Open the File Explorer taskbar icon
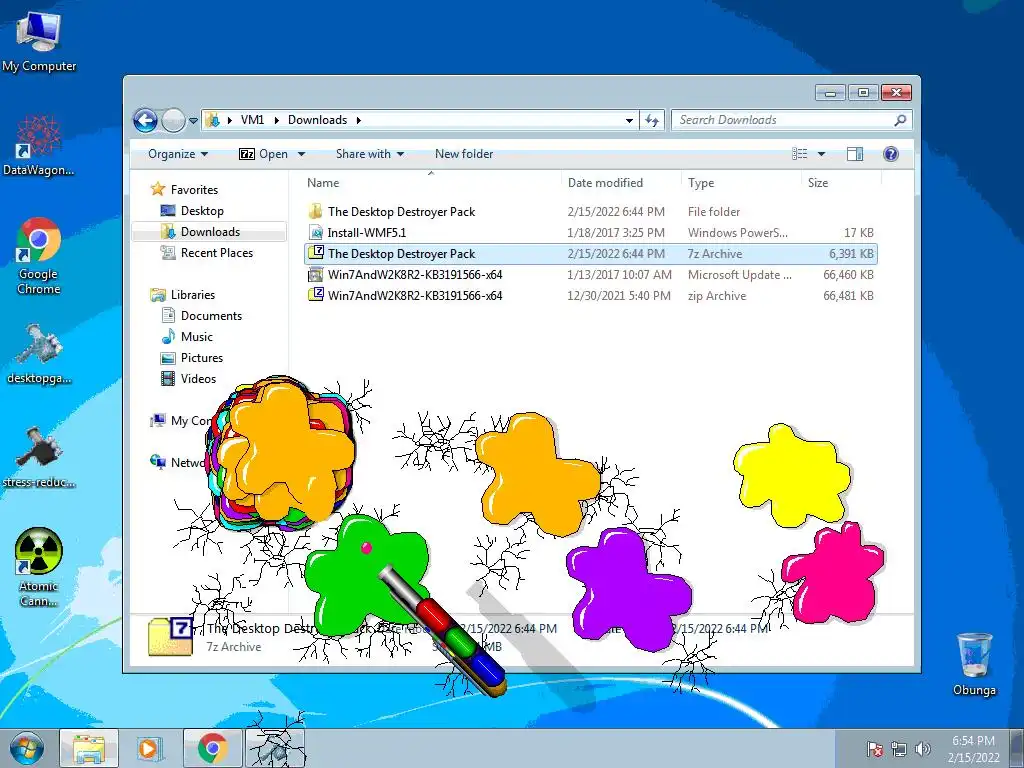The width and height of the screenshot is (1024, 768). coord(89,748)
